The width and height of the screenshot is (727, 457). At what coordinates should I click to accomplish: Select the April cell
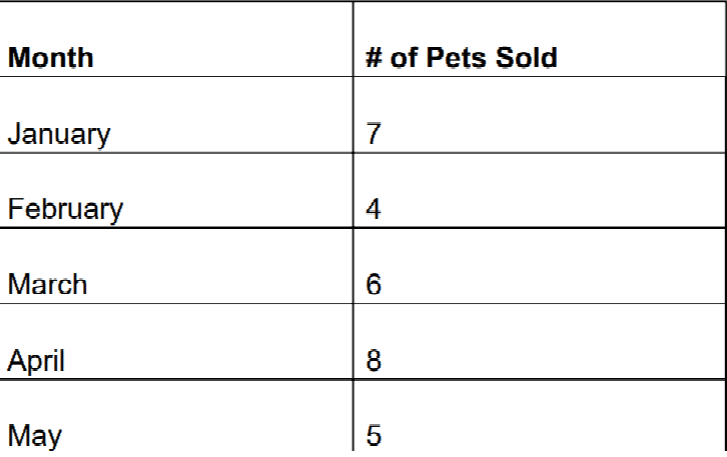[x=176, y=342]
